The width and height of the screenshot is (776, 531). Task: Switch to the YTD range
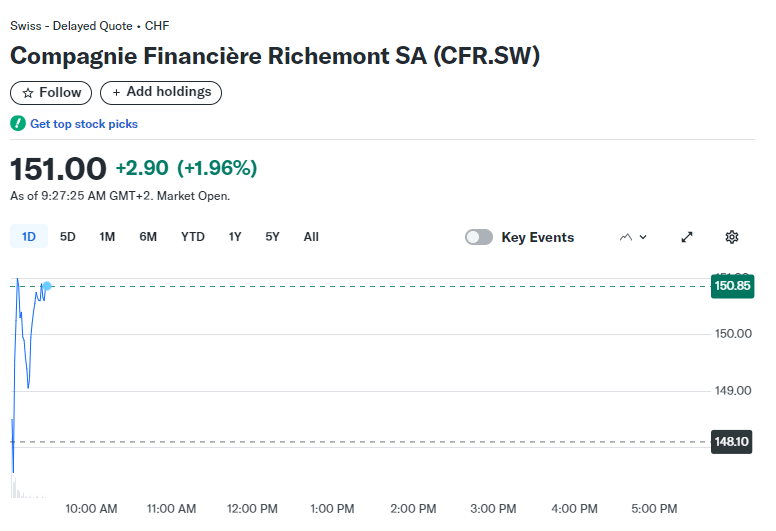pyautogui.click(x=193, y=237)
